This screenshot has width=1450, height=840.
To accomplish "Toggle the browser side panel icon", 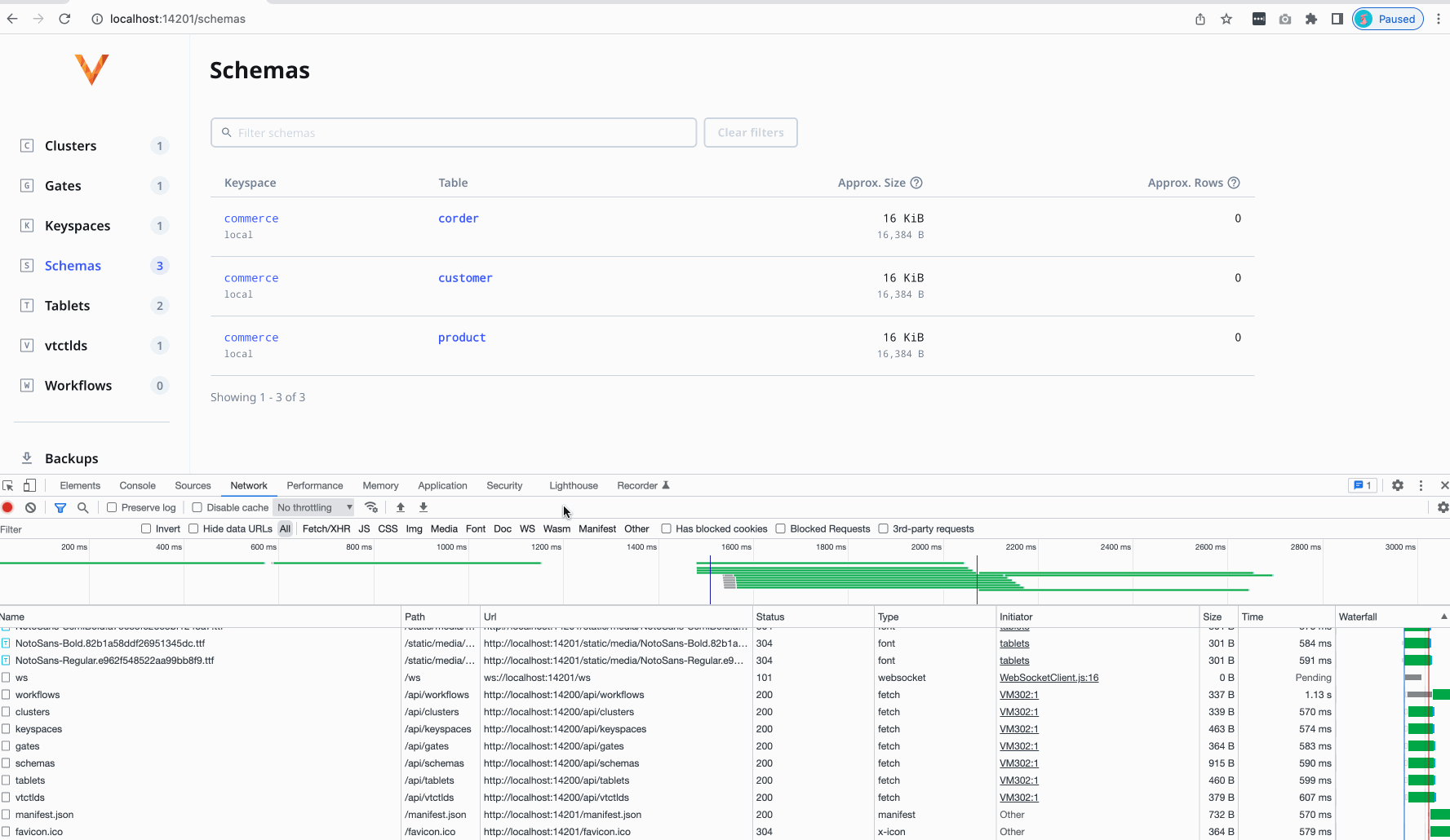I will [x=1337, y=19].
